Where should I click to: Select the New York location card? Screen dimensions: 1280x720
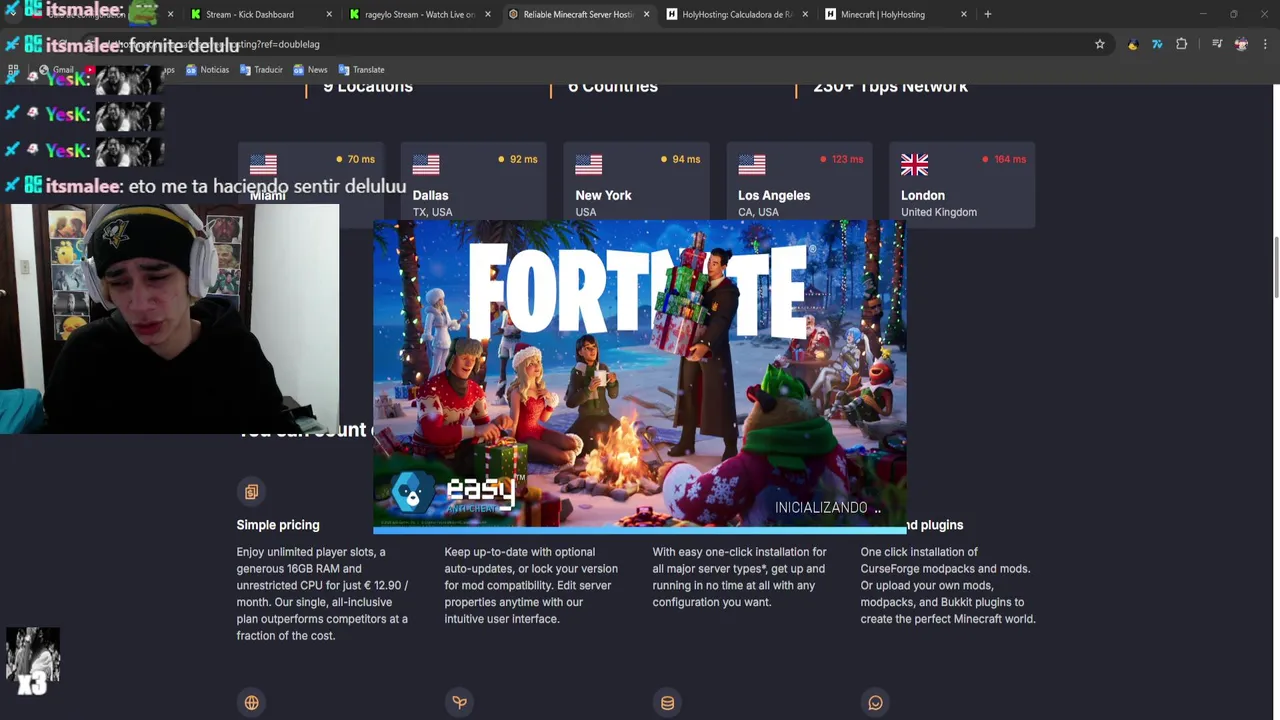pos(636,185)
